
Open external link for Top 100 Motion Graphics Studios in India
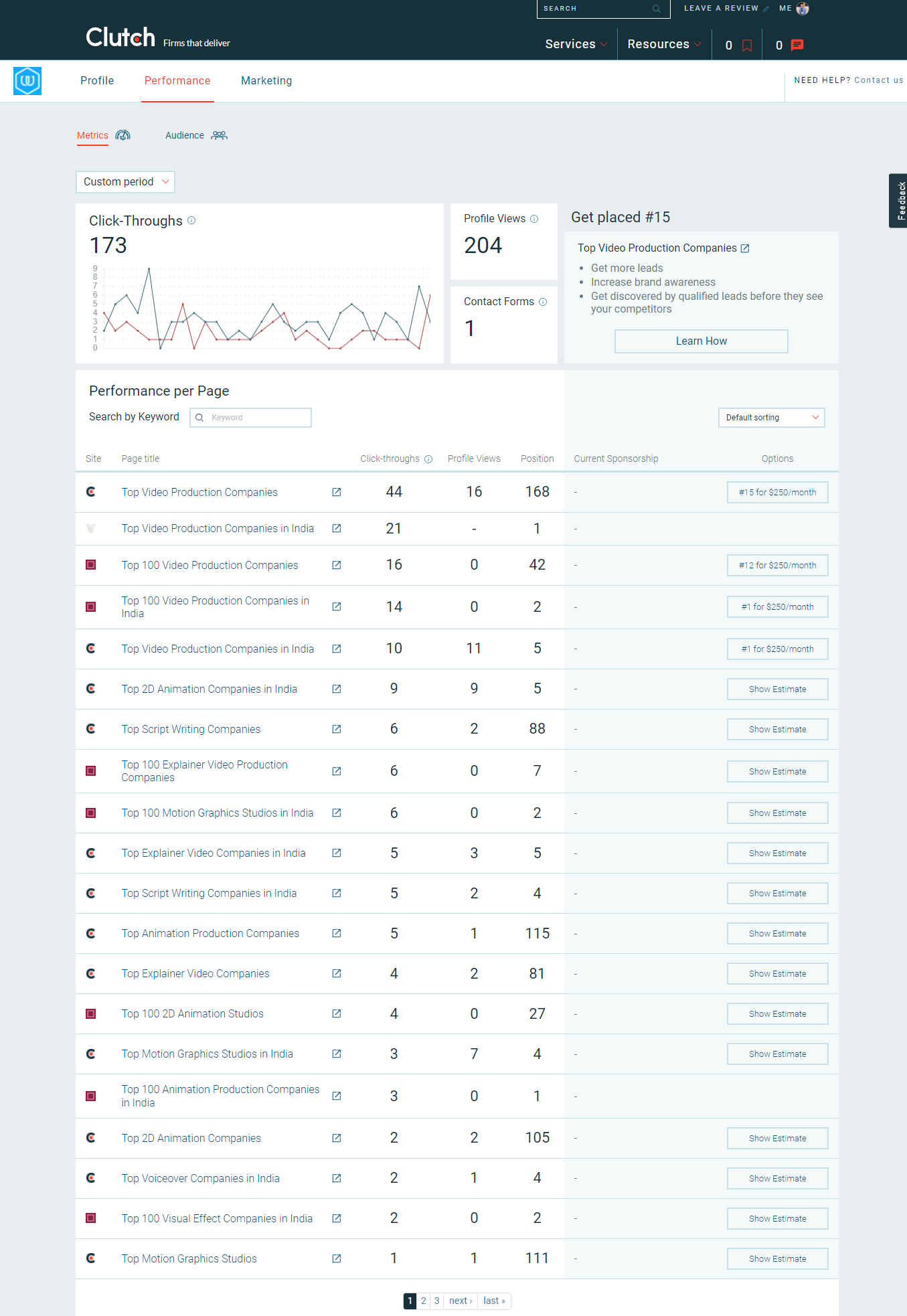coord(337,813)
